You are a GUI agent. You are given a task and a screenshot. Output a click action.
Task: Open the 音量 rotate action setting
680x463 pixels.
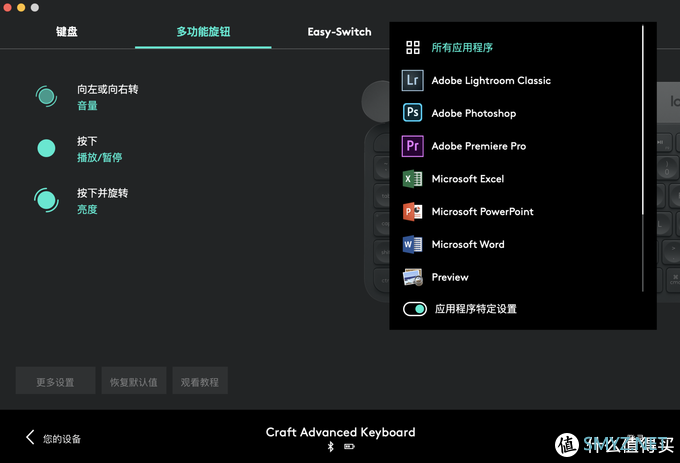pyautogui.click(x=87, y=106)
